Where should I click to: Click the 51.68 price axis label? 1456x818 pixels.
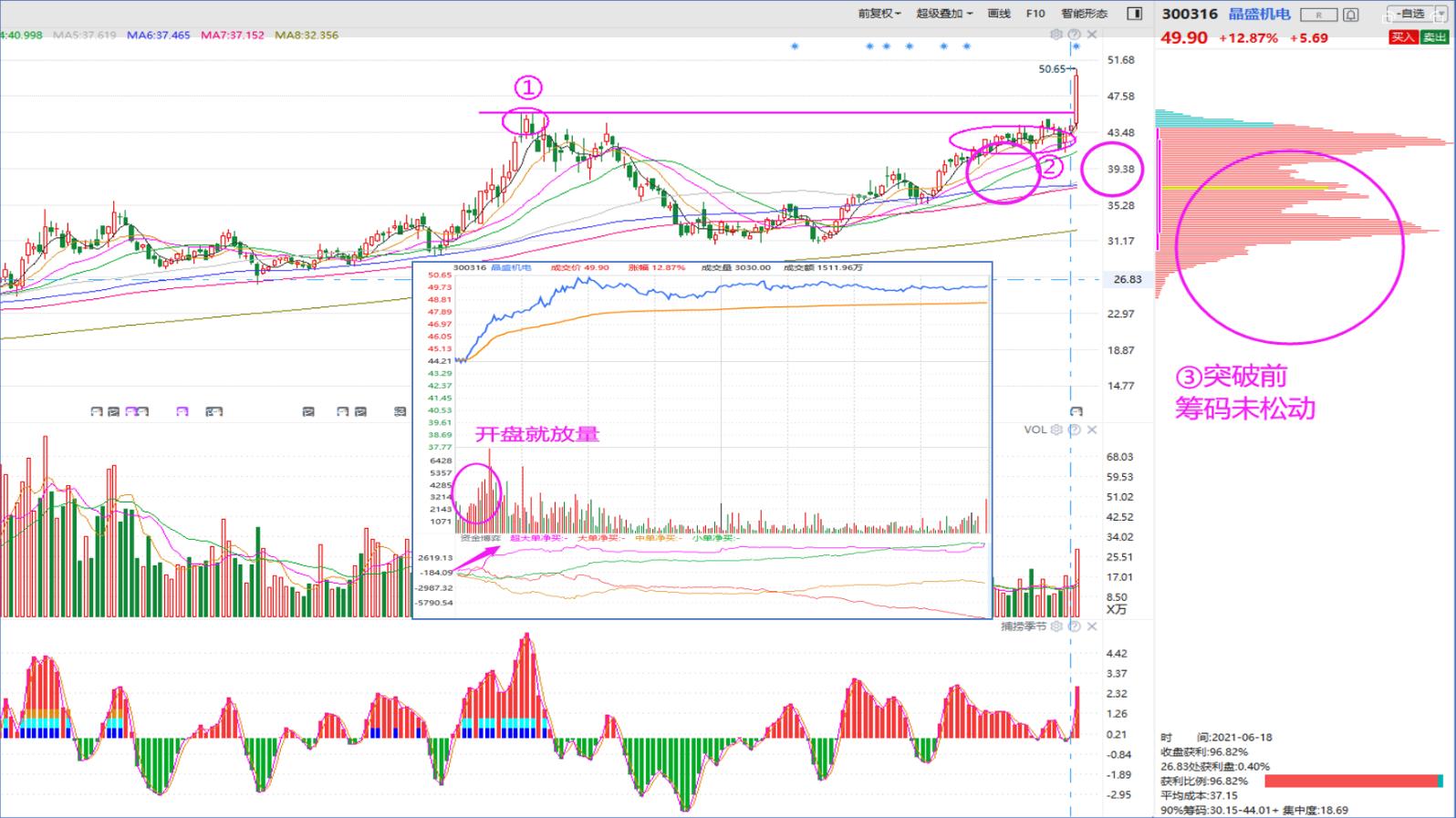(x=1121, y=60)
